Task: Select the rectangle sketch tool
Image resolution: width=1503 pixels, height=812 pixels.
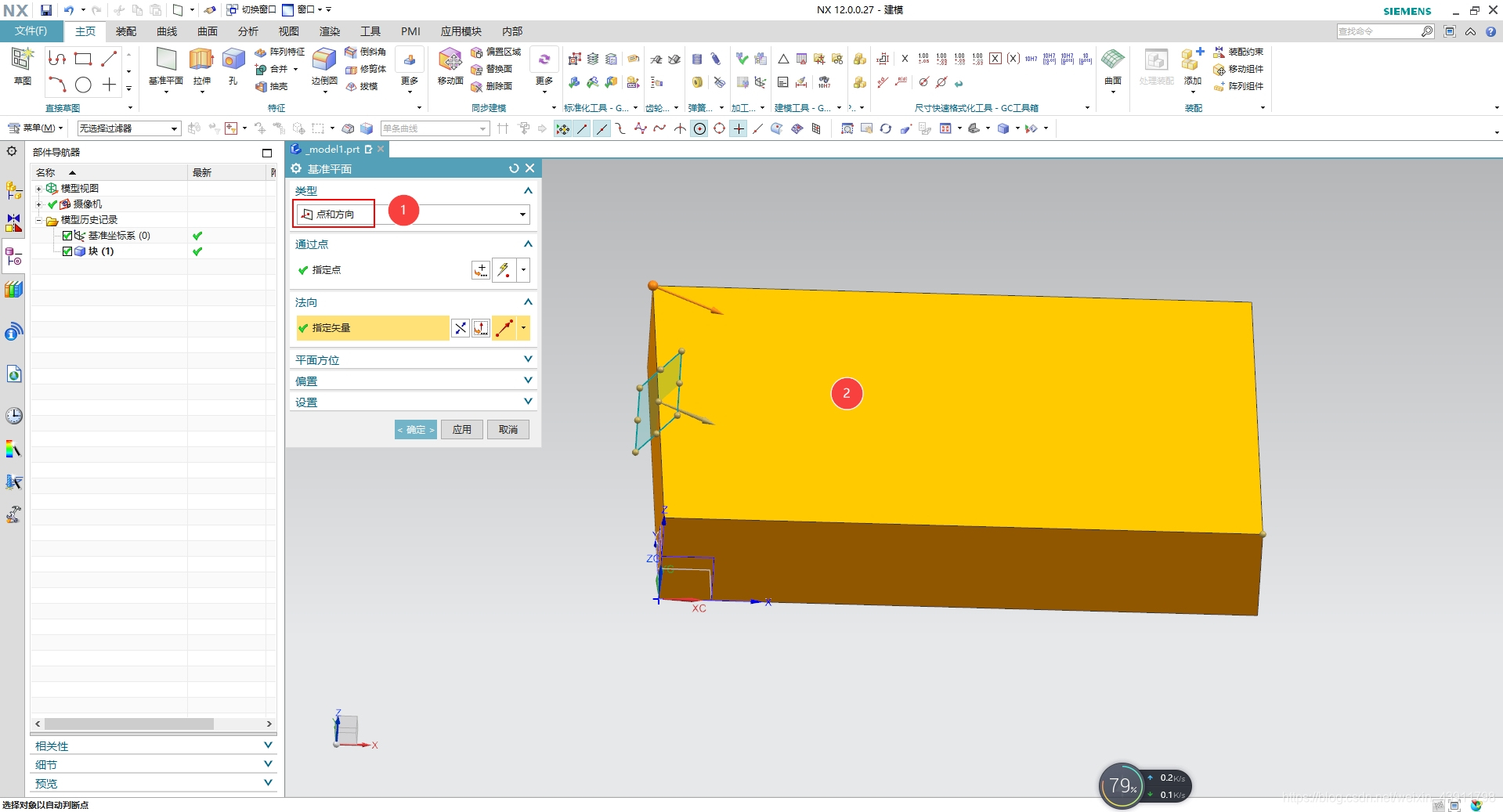Action: point(83,59)
